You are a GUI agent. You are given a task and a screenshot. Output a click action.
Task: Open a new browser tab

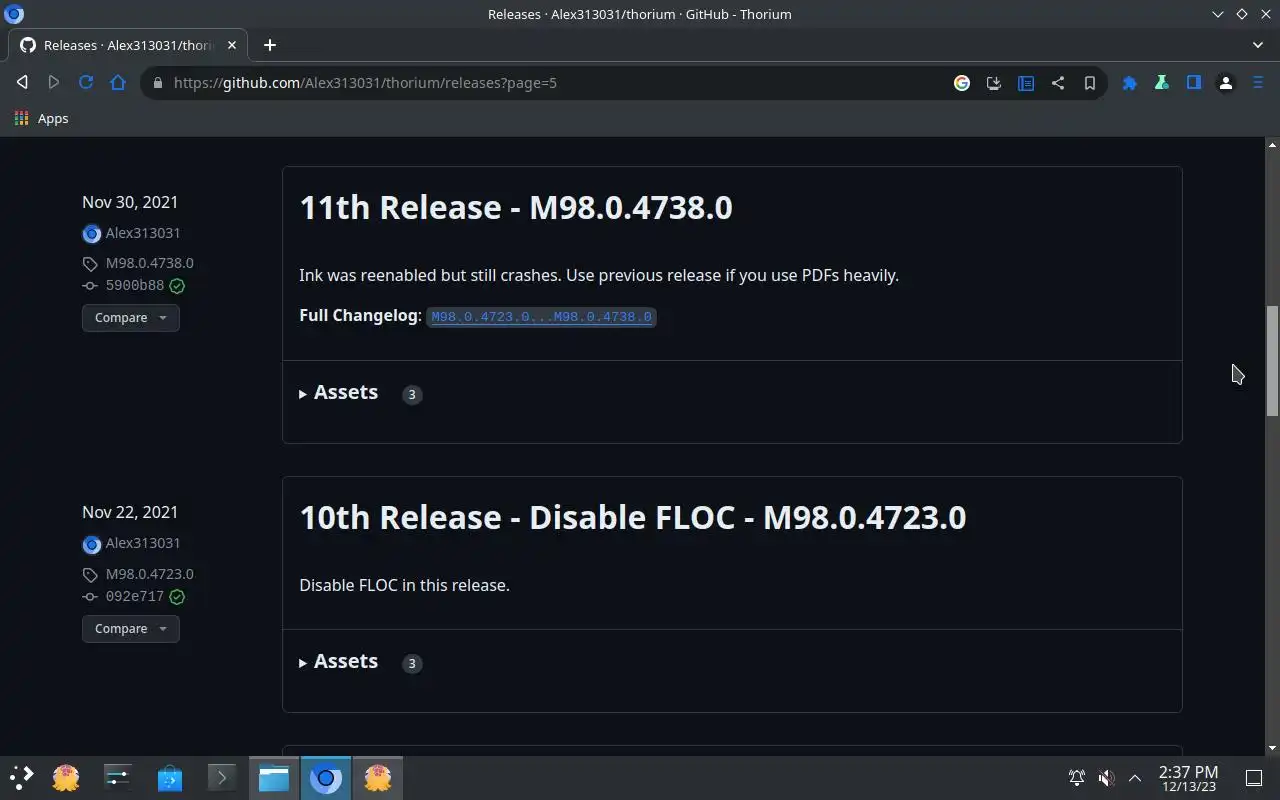click(270, 45)
